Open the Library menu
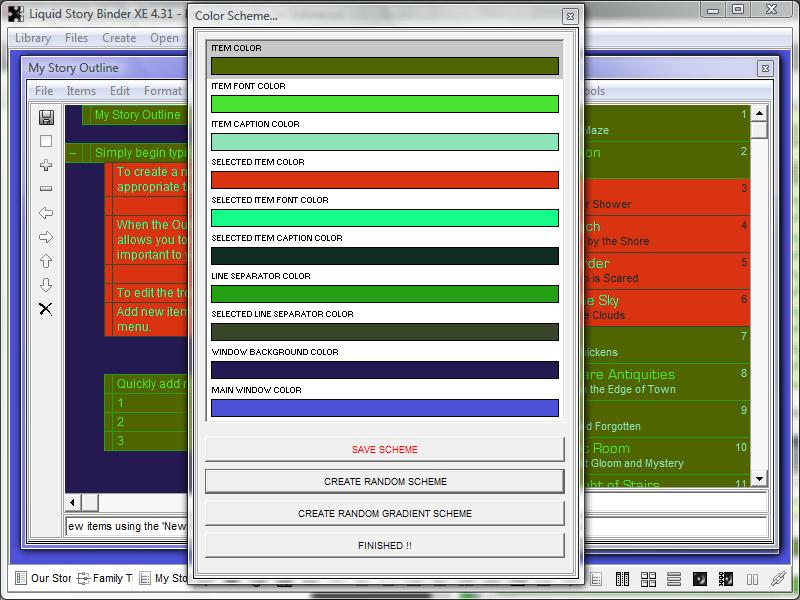The height and width of the screenshot is (600, 800). pyautogui.click(x=33, y=38)
